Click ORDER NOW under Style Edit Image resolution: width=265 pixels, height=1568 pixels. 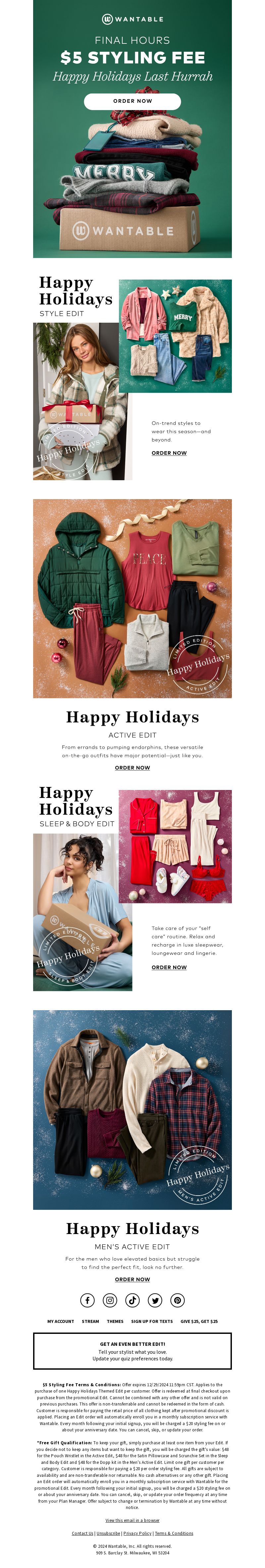tap(169, 453)
